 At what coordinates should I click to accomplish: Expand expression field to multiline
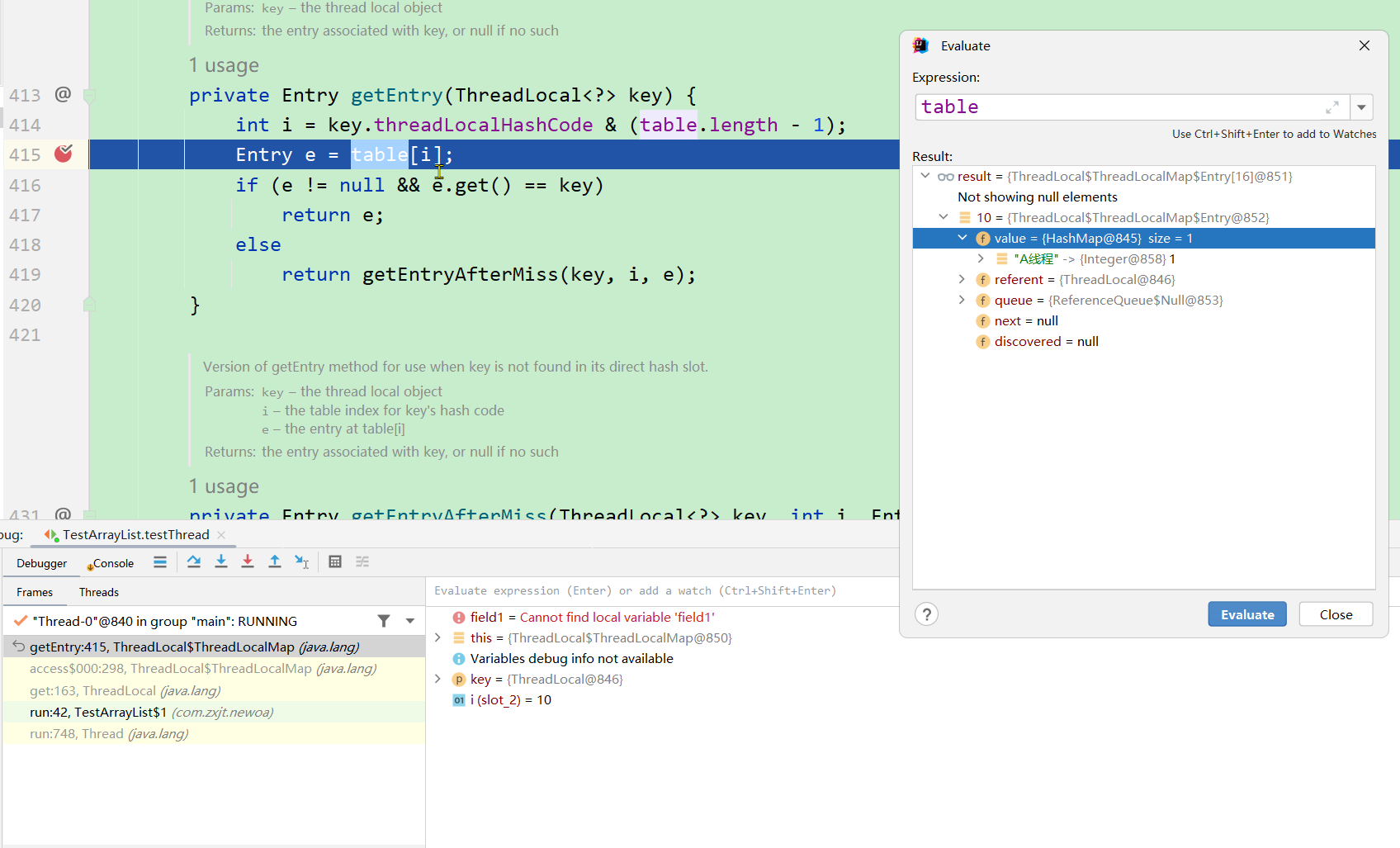[x=1332, y=107]
